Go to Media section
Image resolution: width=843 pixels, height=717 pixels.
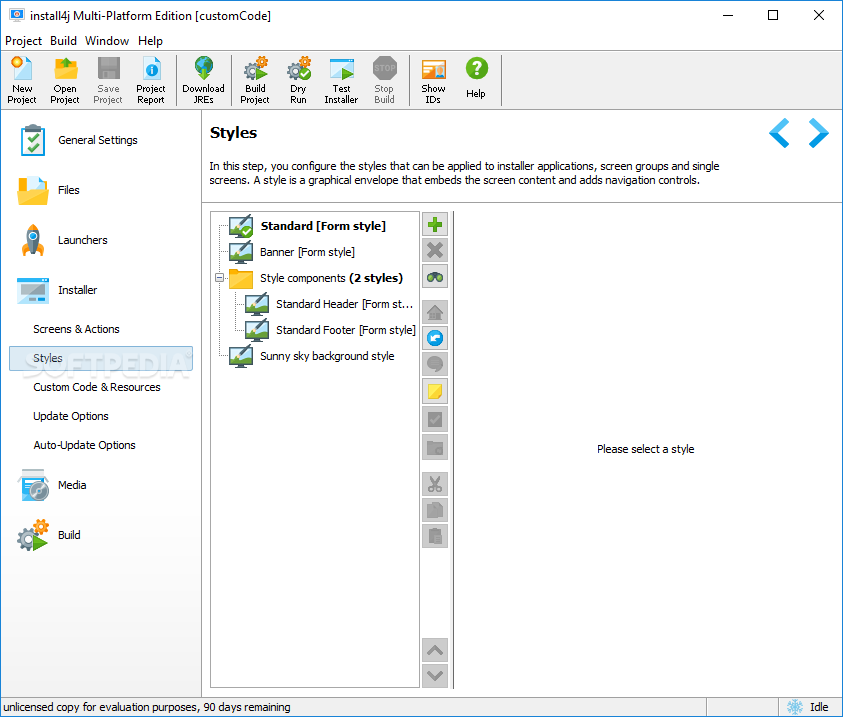52,485
